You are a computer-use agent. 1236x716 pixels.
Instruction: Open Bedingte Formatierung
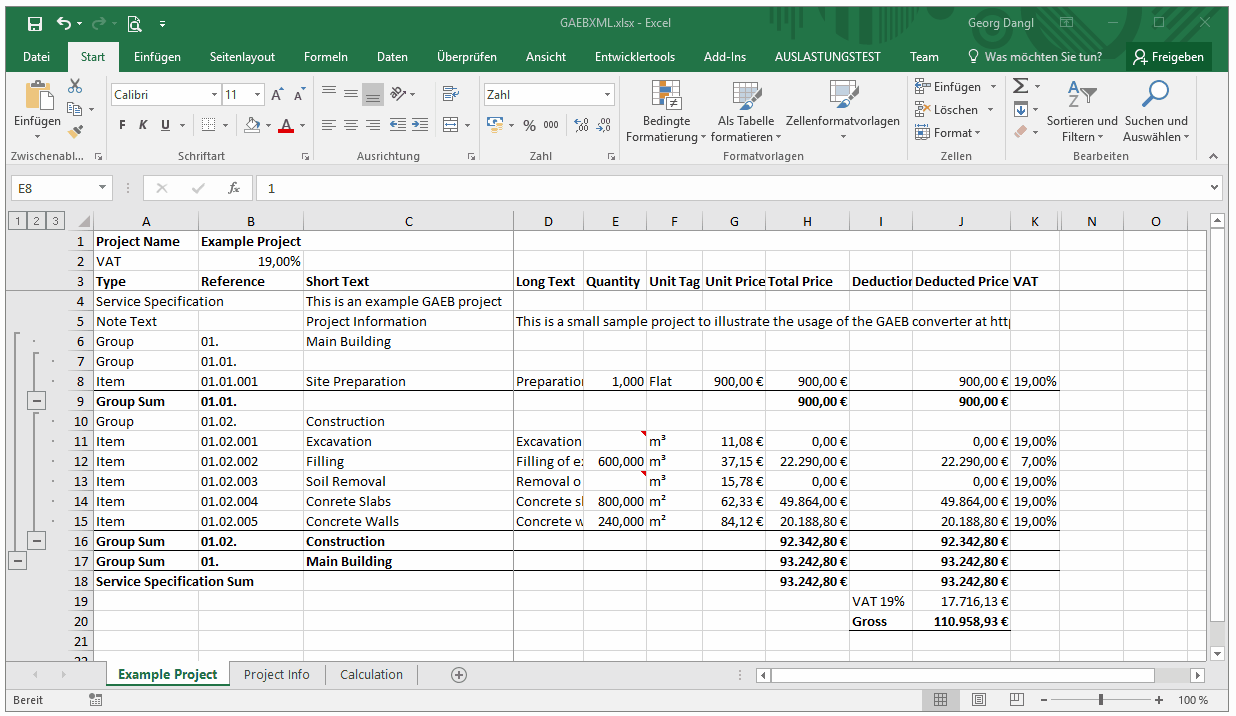tap(666, 111)
